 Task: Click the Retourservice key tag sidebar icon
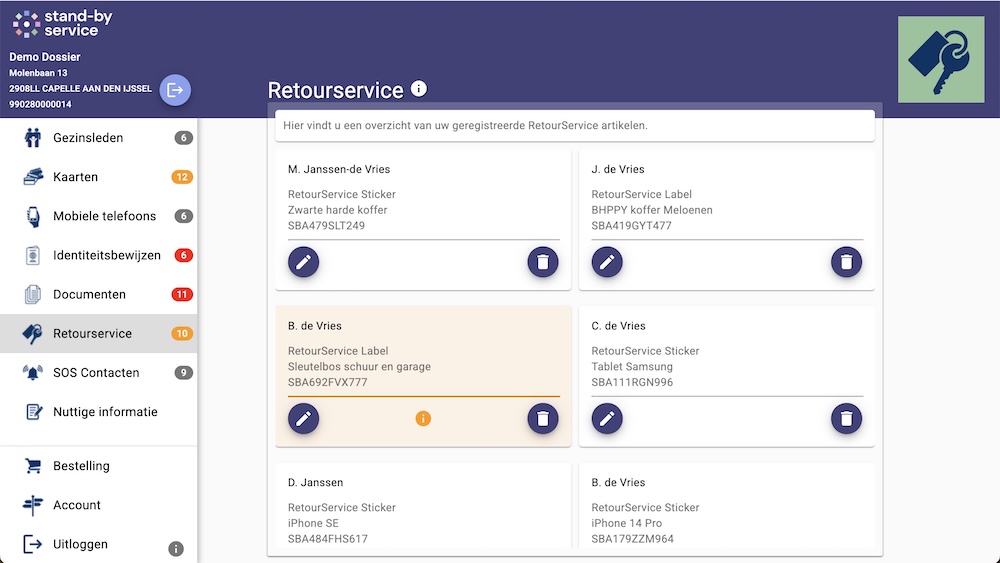tap(33, 333)
